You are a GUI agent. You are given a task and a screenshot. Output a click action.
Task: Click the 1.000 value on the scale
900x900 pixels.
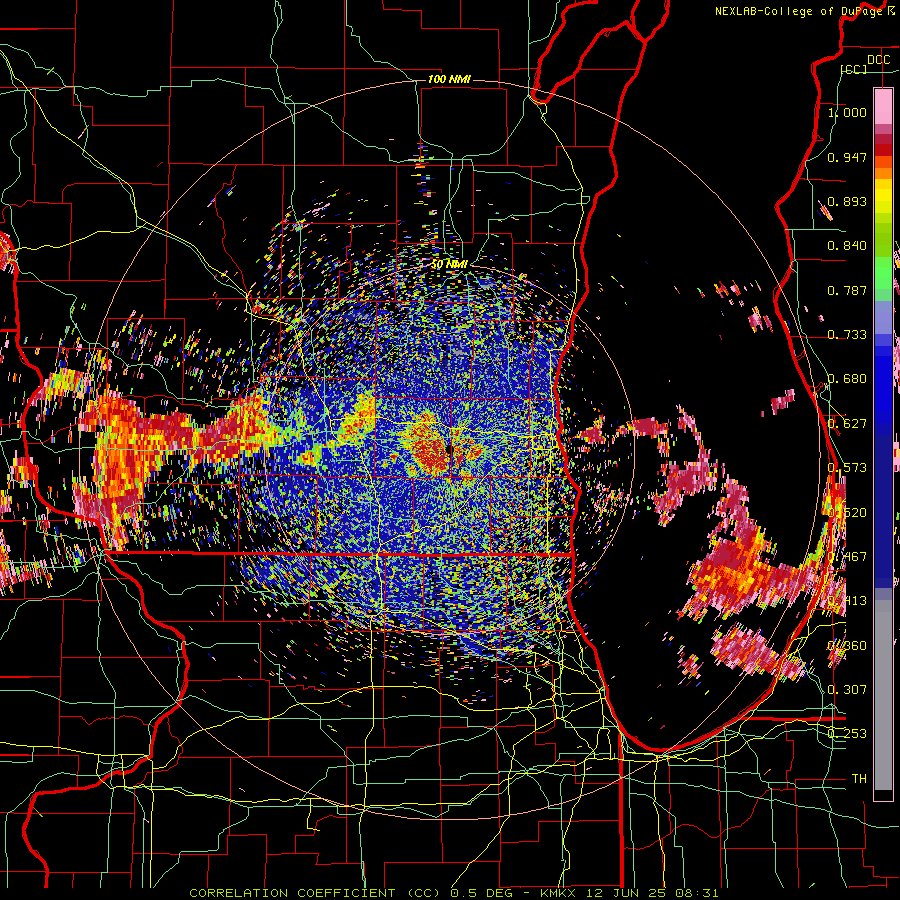point(847,112)
